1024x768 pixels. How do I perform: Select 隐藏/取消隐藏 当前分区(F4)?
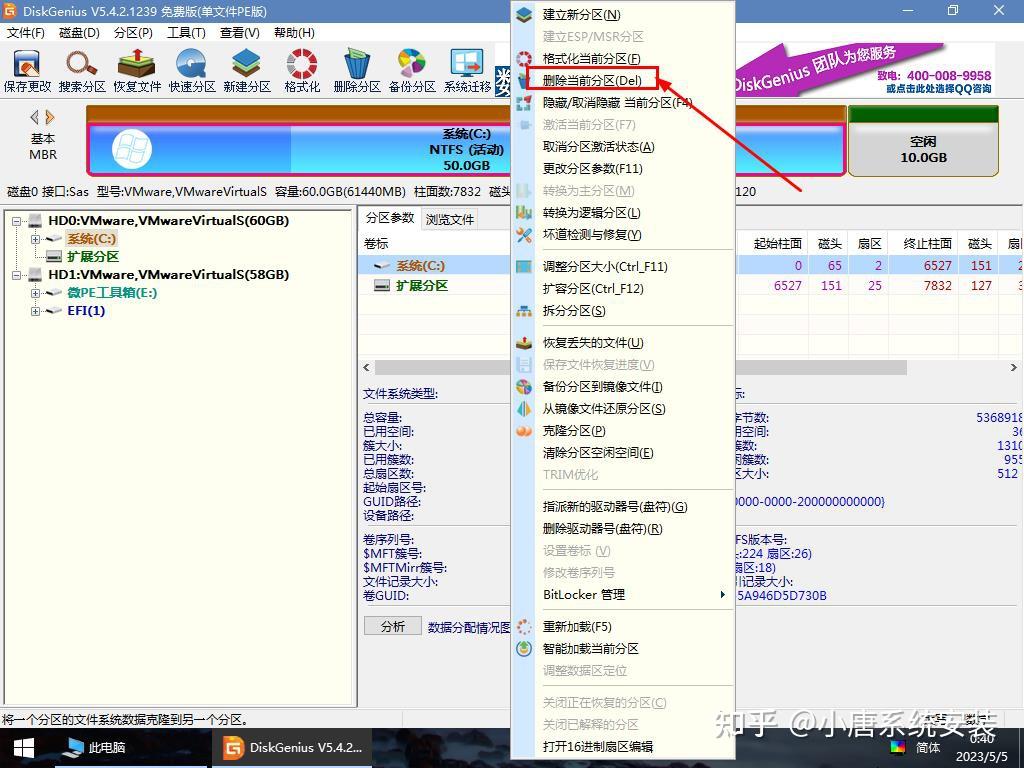[617, 103]
